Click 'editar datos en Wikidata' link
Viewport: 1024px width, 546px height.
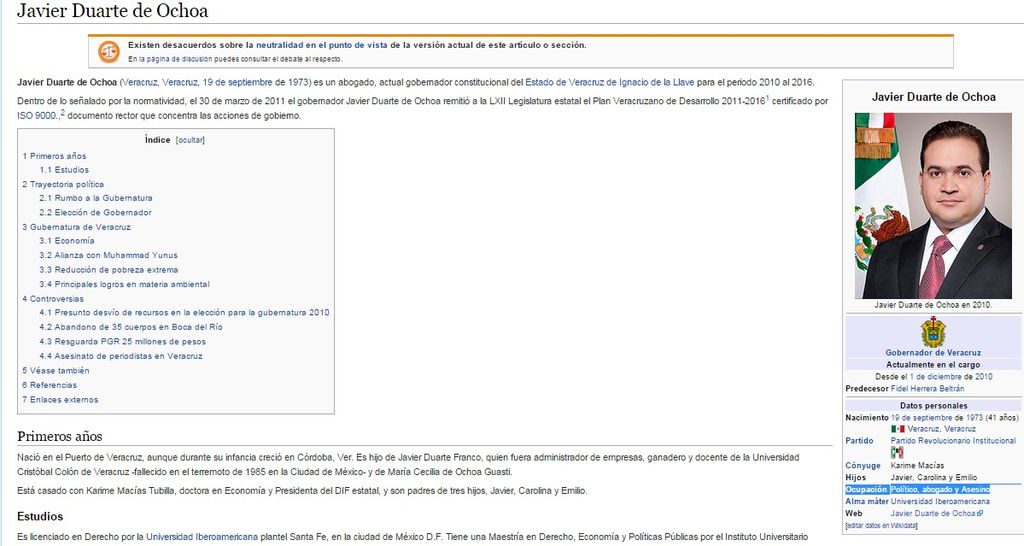pos(881,525)
